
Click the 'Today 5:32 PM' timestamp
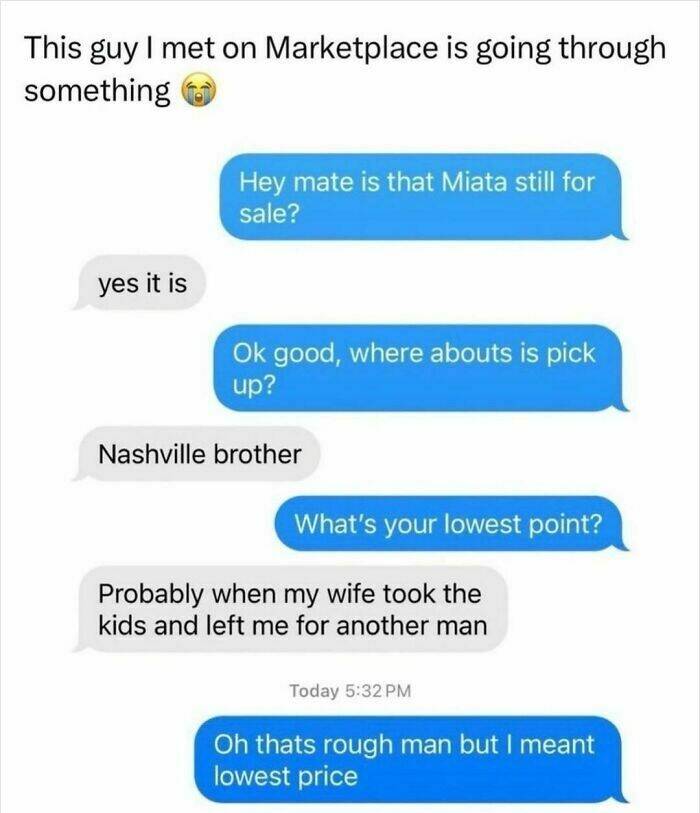[350, 691]
